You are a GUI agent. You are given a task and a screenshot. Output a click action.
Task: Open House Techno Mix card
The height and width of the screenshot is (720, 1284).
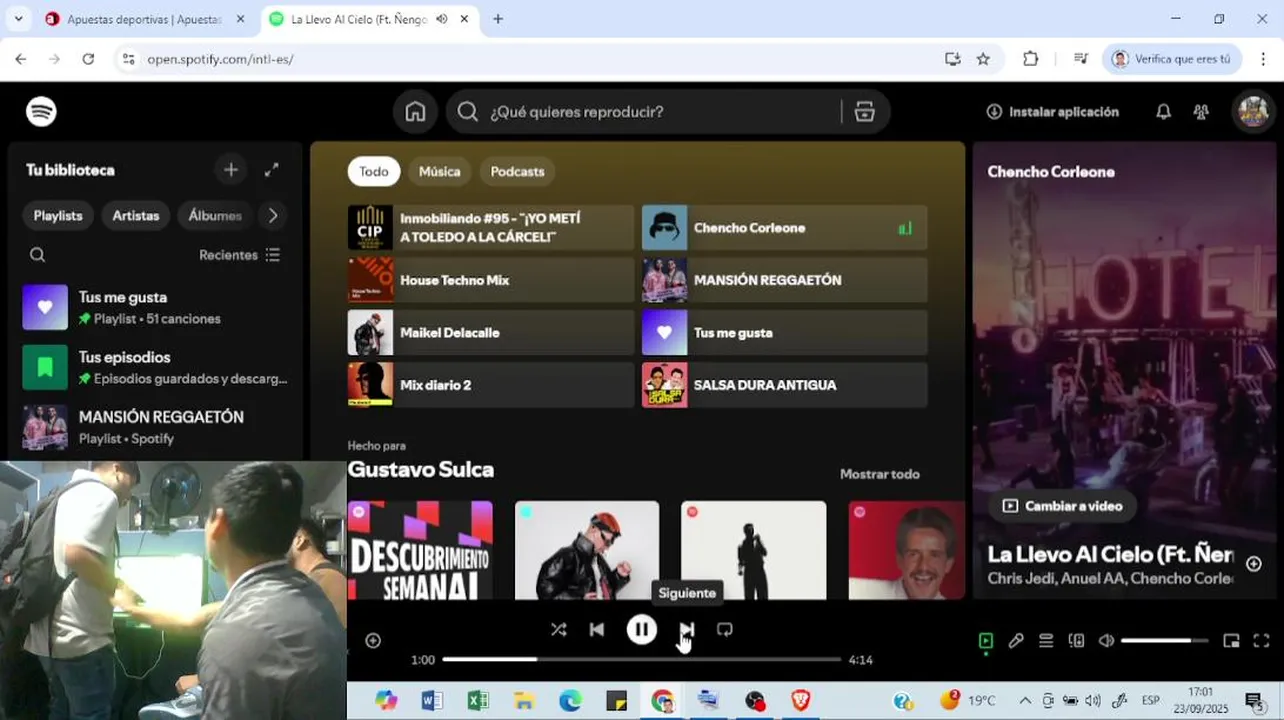point(491,280)
